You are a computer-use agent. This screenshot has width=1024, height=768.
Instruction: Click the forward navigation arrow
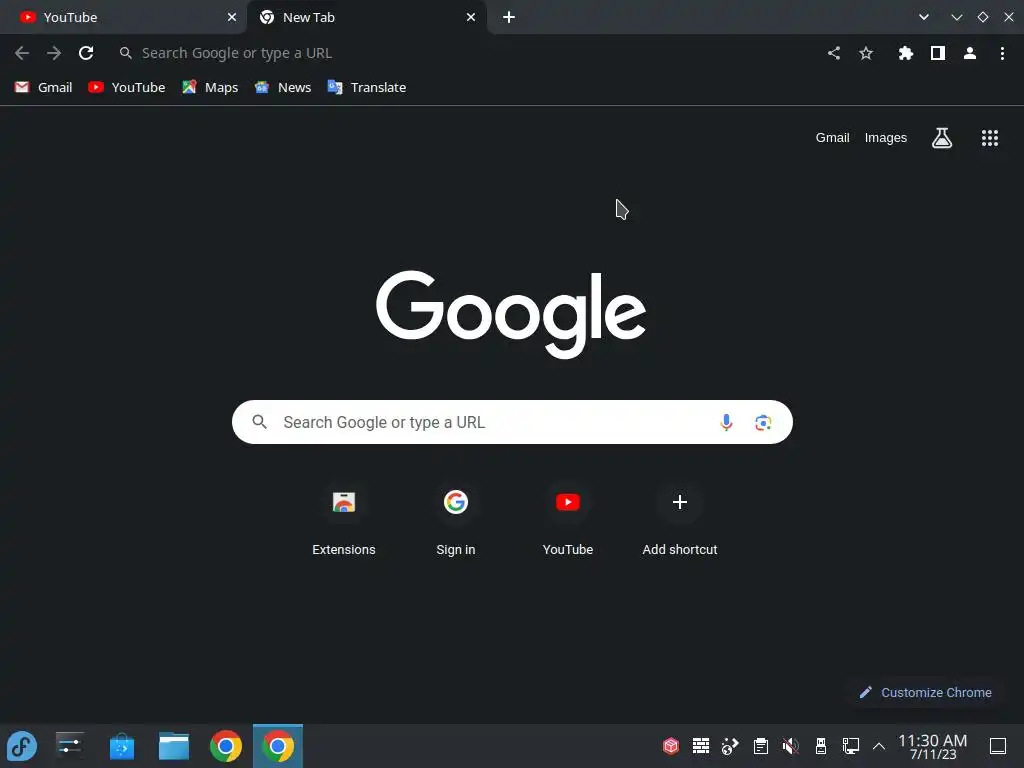[54, 53]
